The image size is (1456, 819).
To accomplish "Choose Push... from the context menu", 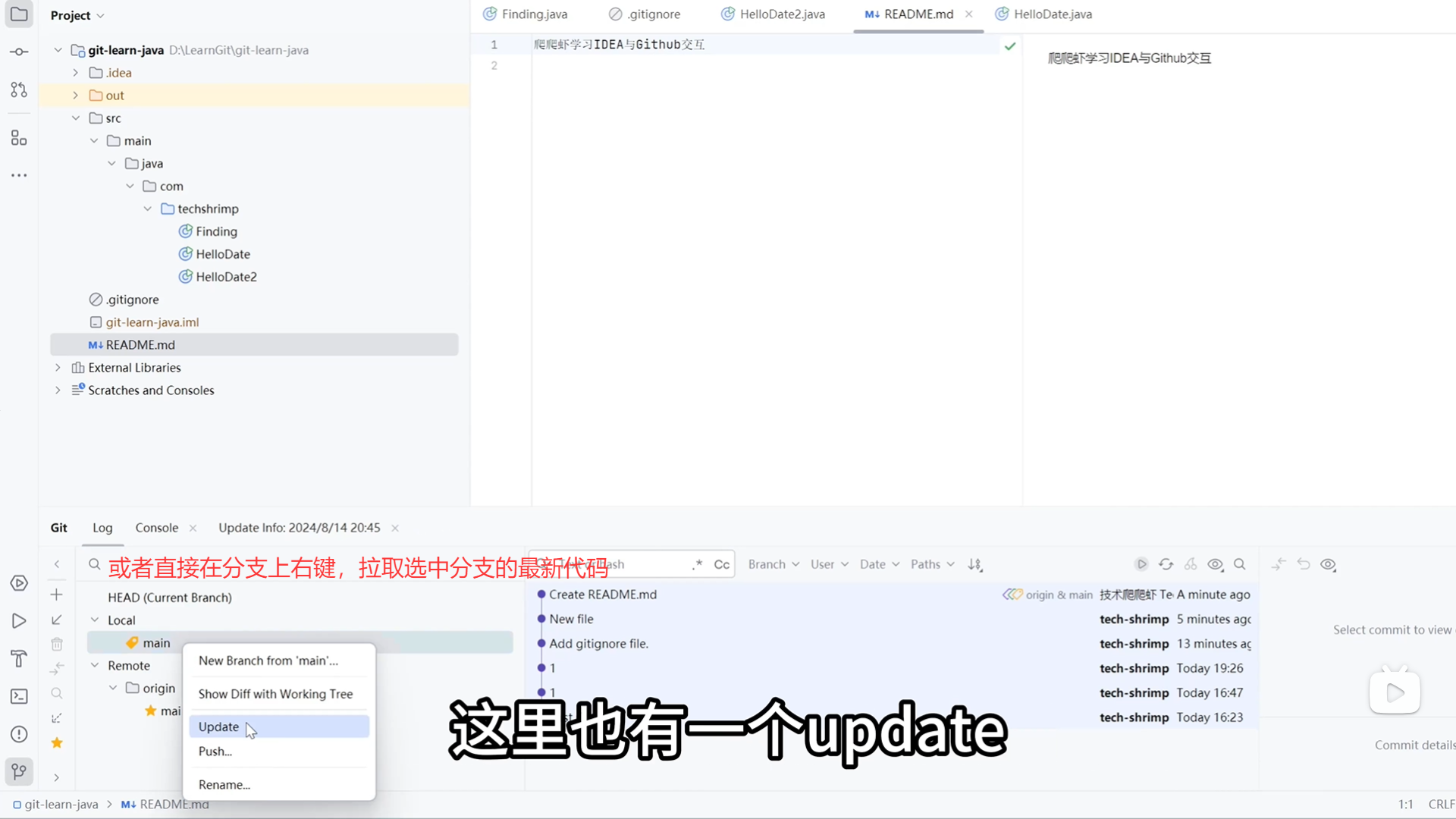I will point(215,752).
